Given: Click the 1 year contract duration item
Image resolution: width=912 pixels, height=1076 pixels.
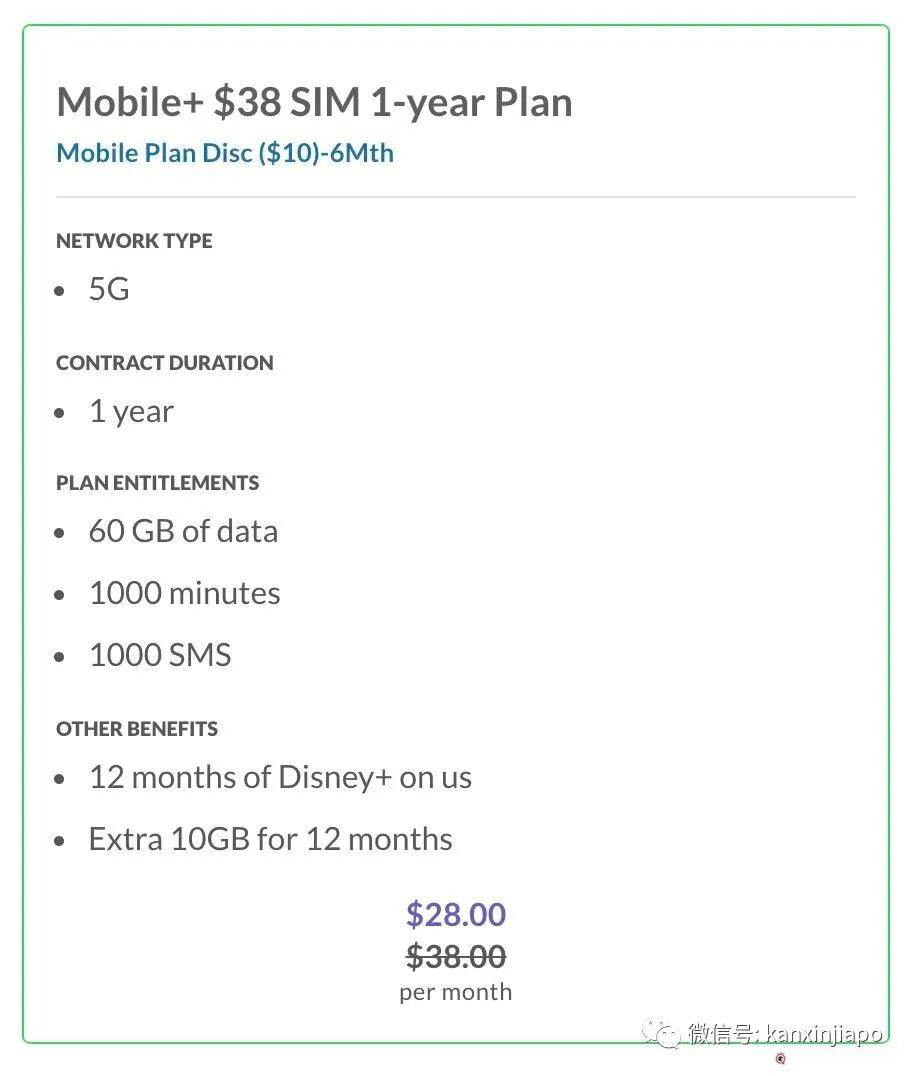Looking at the screenshot, I should (x=131, y=411).
